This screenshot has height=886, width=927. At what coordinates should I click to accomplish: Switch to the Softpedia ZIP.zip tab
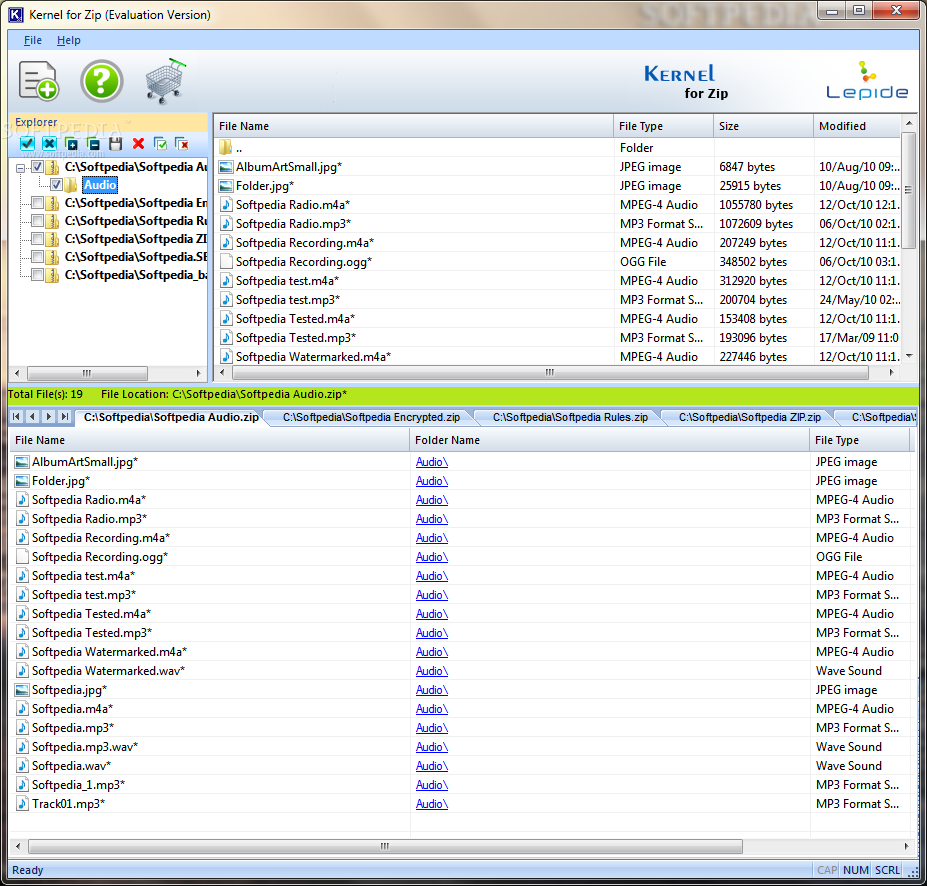tap(749, 417)
